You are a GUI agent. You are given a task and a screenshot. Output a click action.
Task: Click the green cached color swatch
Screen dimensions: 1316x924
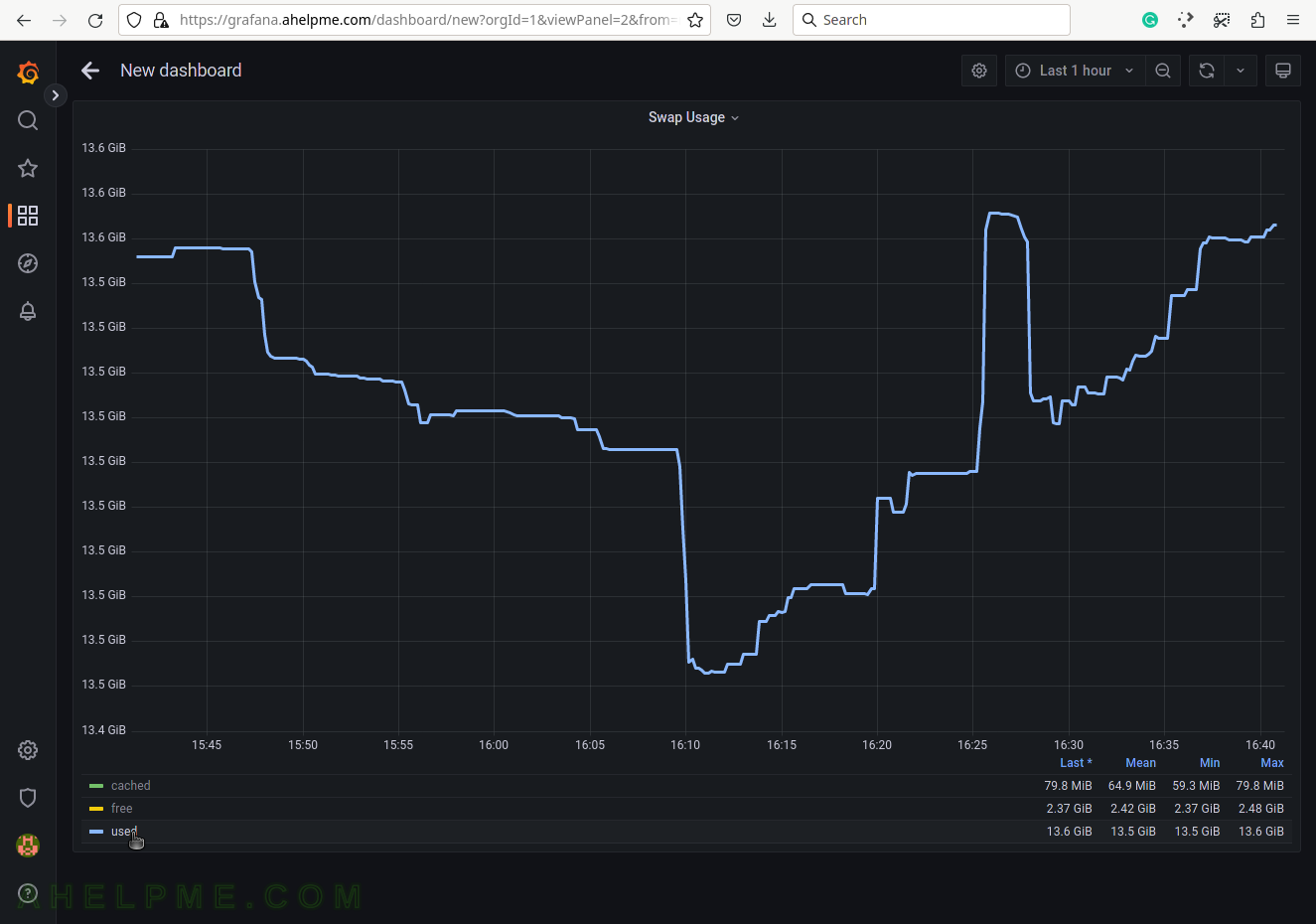click(x=96, y=786)
